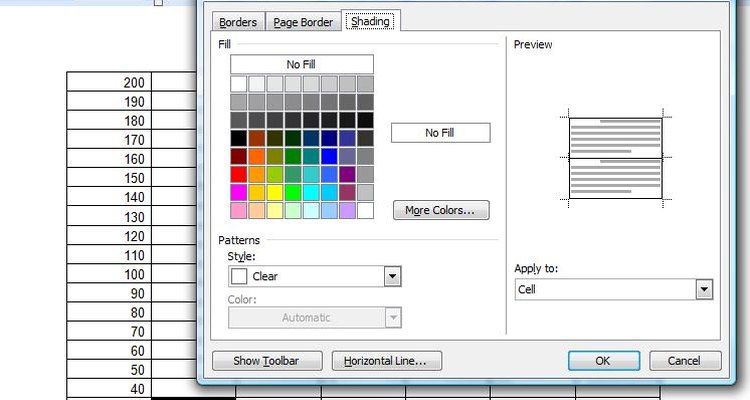Click the Show Toolbar button
This screenshot has height=400, width=750.
click(x=268, y=361)
